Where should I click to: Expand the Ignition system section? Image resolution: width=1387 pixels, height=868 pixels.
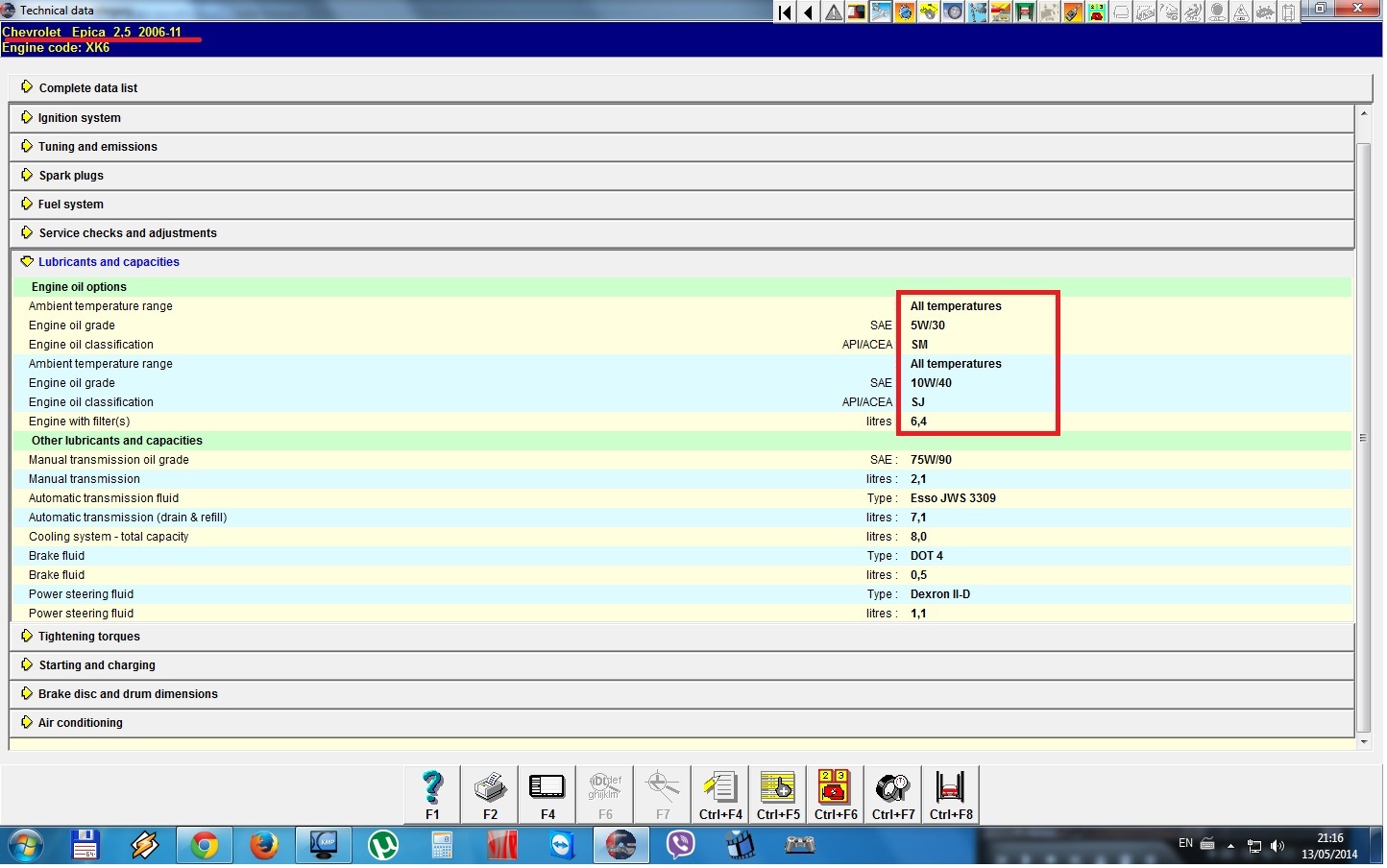click(682, 118)
